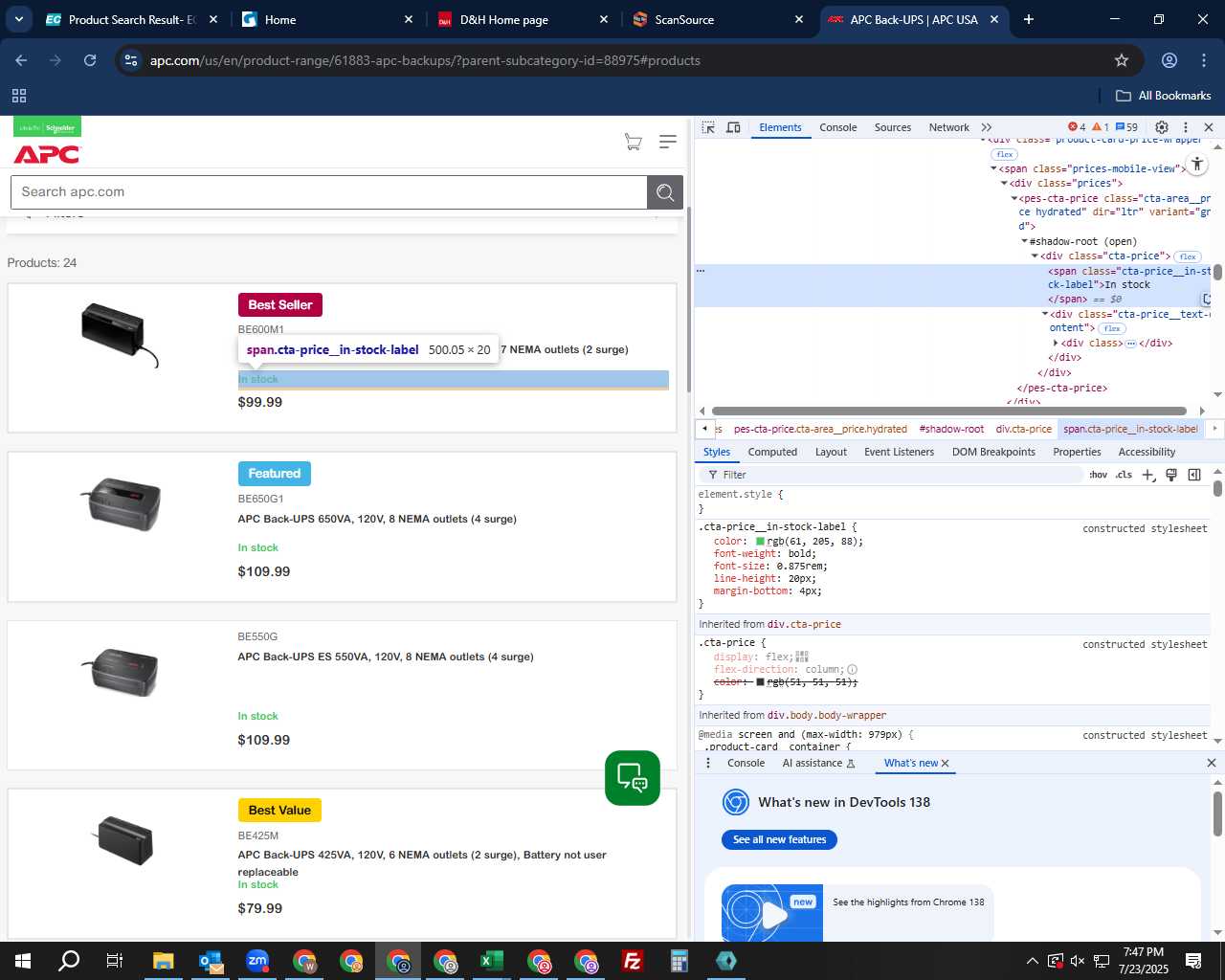Open the AI assistance drawer tab
This screenshot has width=1225, height=980.
click(818, 763)
